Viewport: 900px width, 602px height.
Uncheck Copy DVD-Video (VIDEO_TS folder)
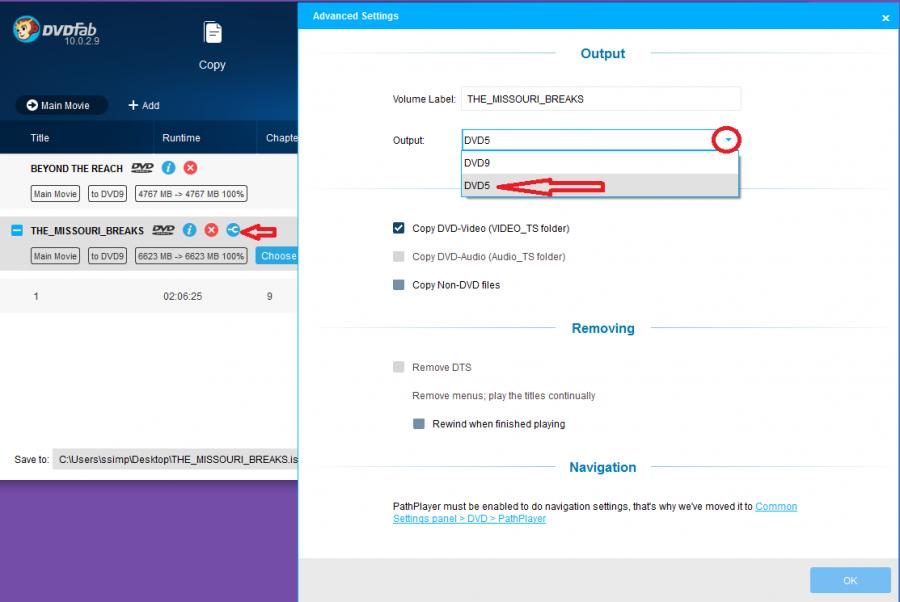(x=398, y=228)
